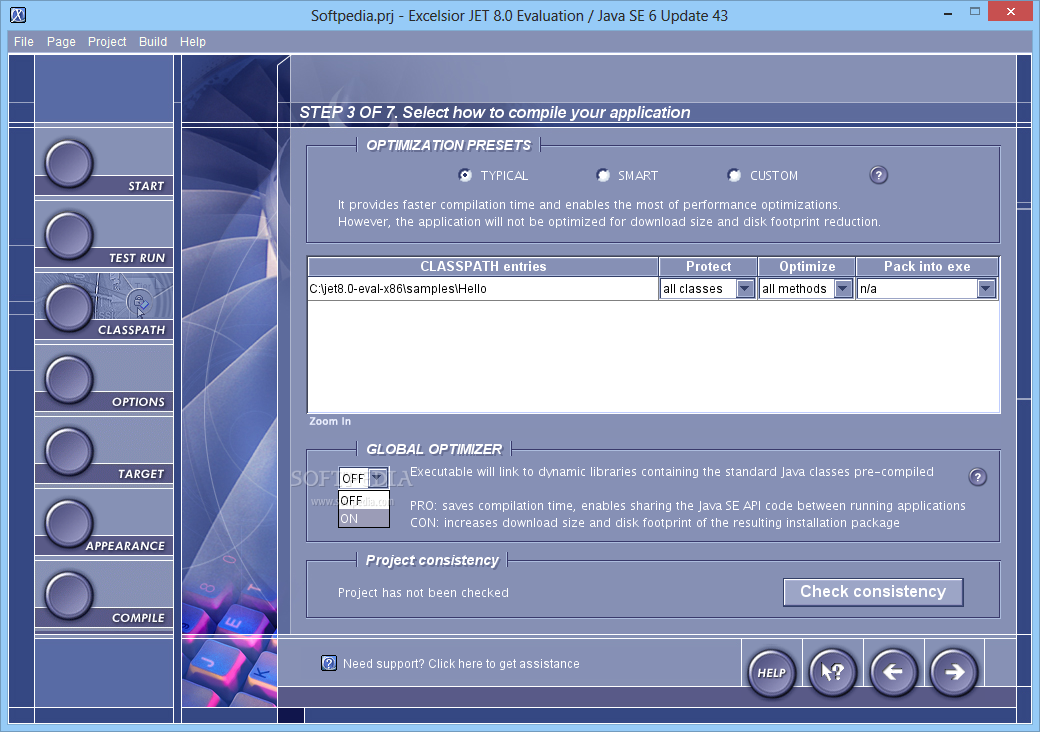
Task: Activate the context help cursor button
Action: [x=832, y=672]
